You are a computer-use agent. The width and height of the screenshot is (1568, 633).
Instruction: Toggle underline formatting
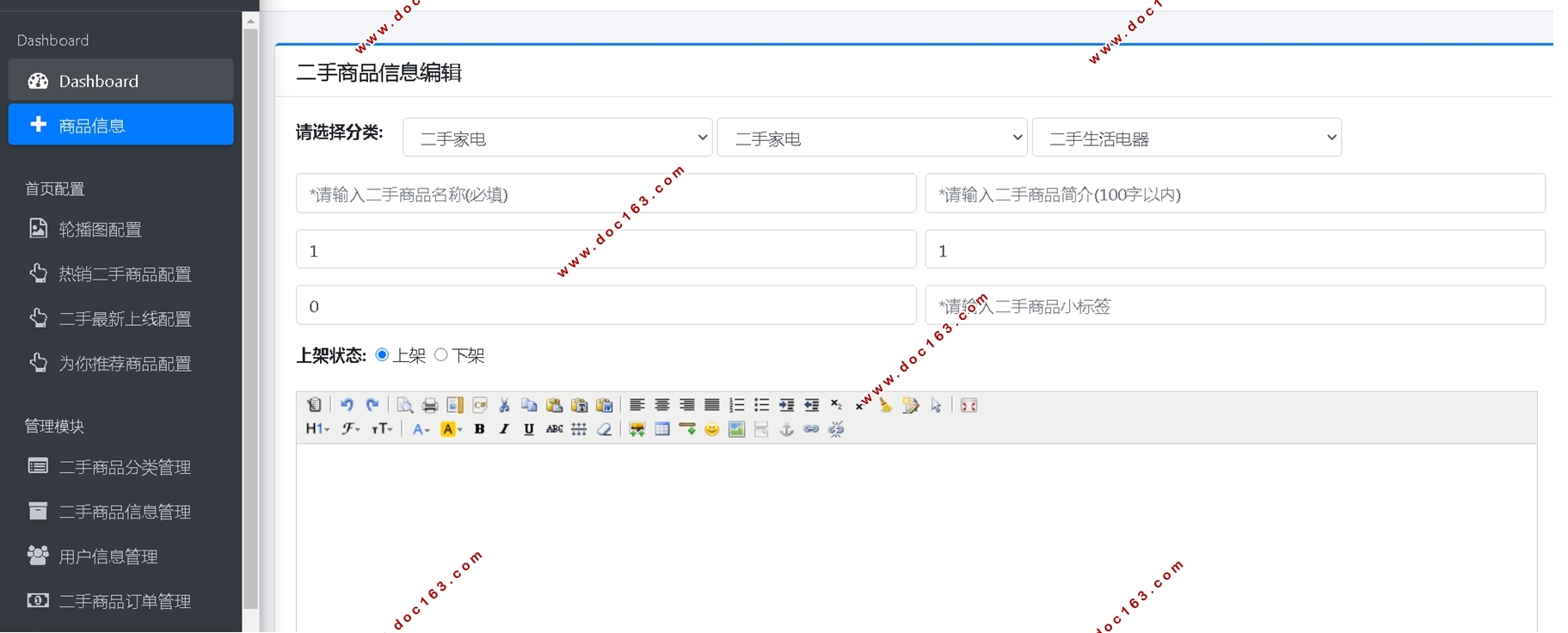(529, 429)
